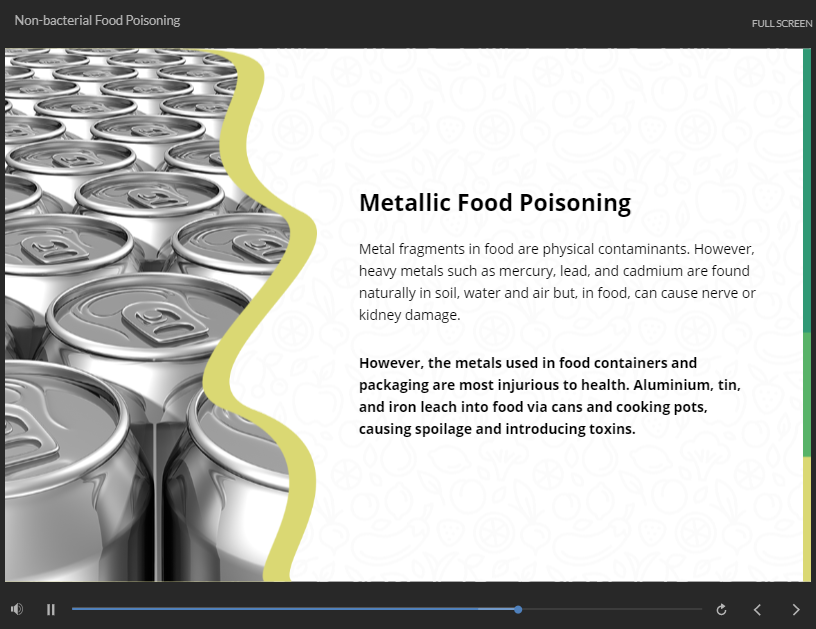Go to the previous slide arrow
816x629 pixels.
click(758, 609)
